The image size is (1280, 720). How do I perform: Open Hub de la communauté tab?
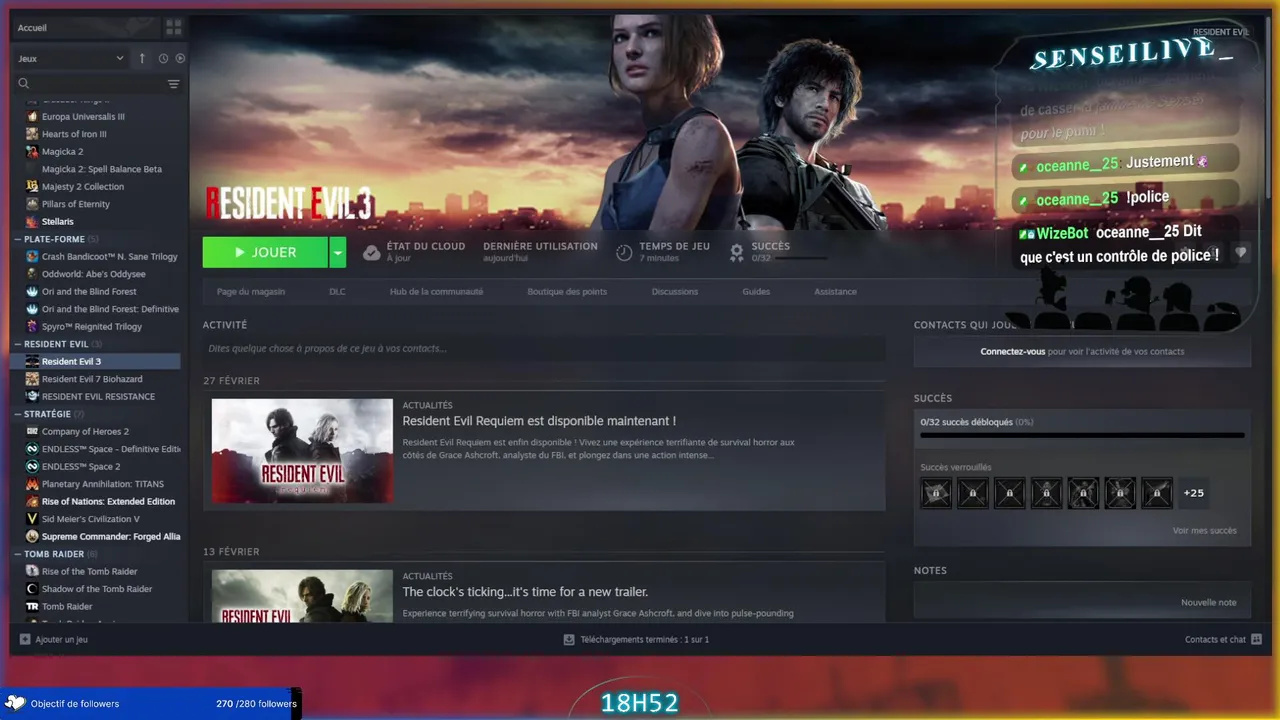click(436, 292)
